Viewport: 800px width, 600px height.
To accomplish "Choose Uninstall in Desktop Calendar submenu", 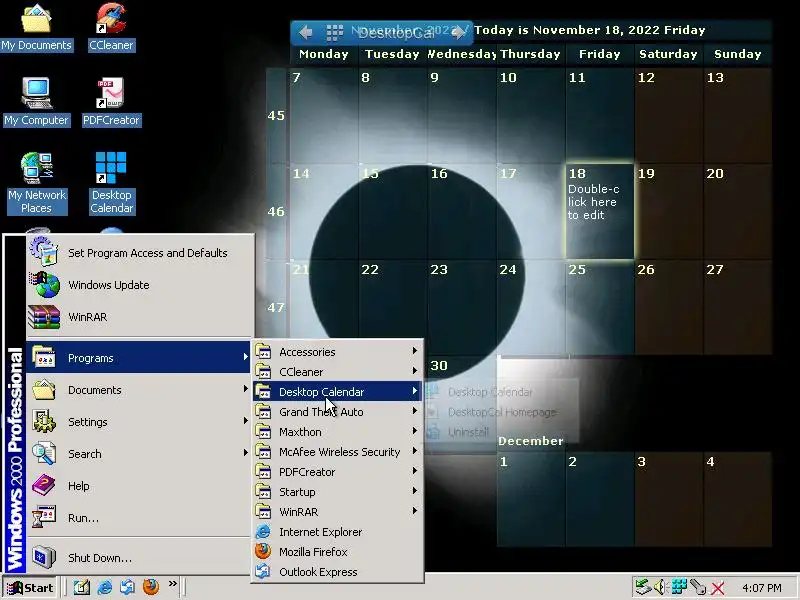I will click(501, 432).
